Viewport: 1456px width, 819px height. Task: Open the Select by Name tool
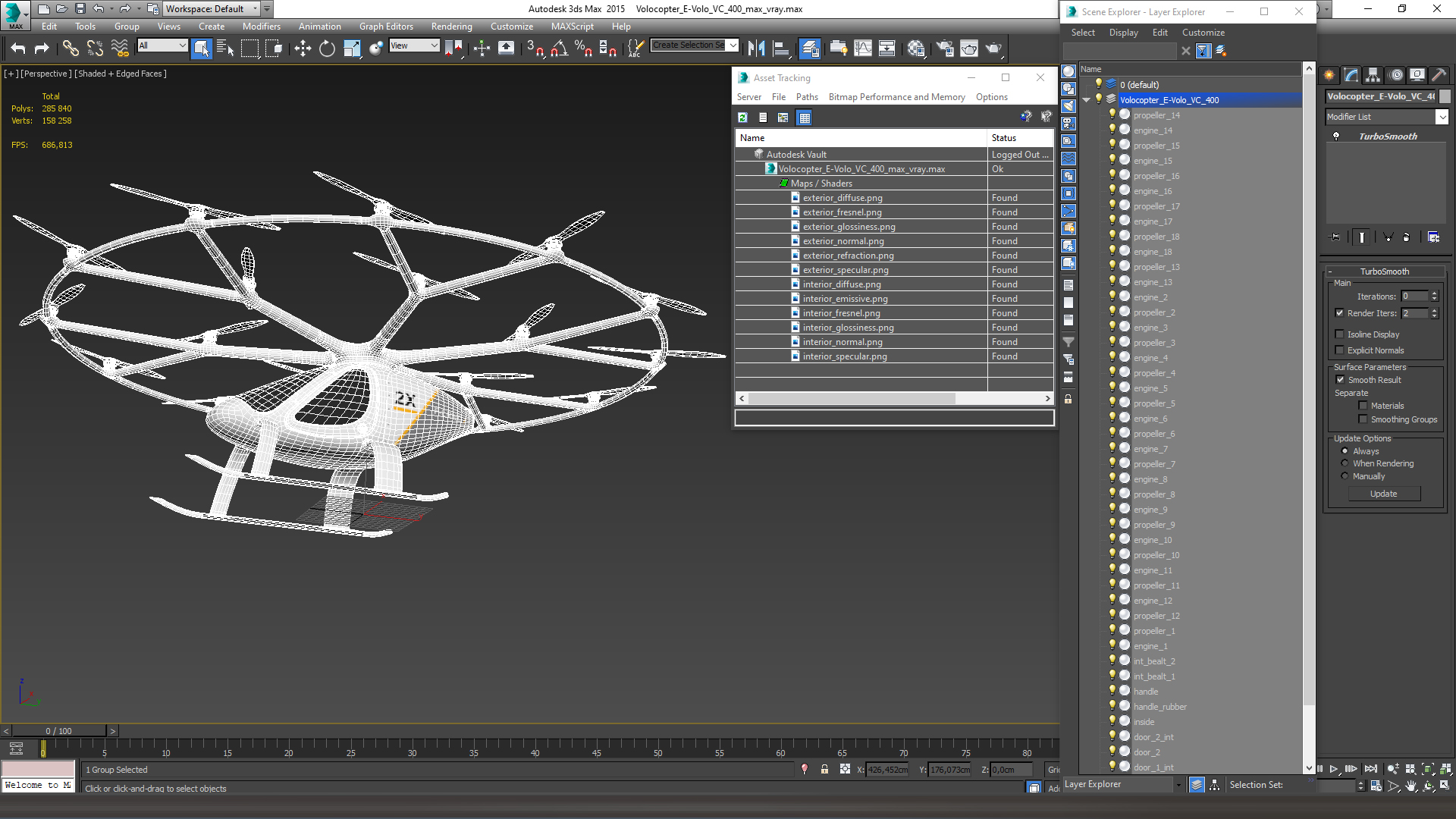pyautogui.click(x=225, y=49)
